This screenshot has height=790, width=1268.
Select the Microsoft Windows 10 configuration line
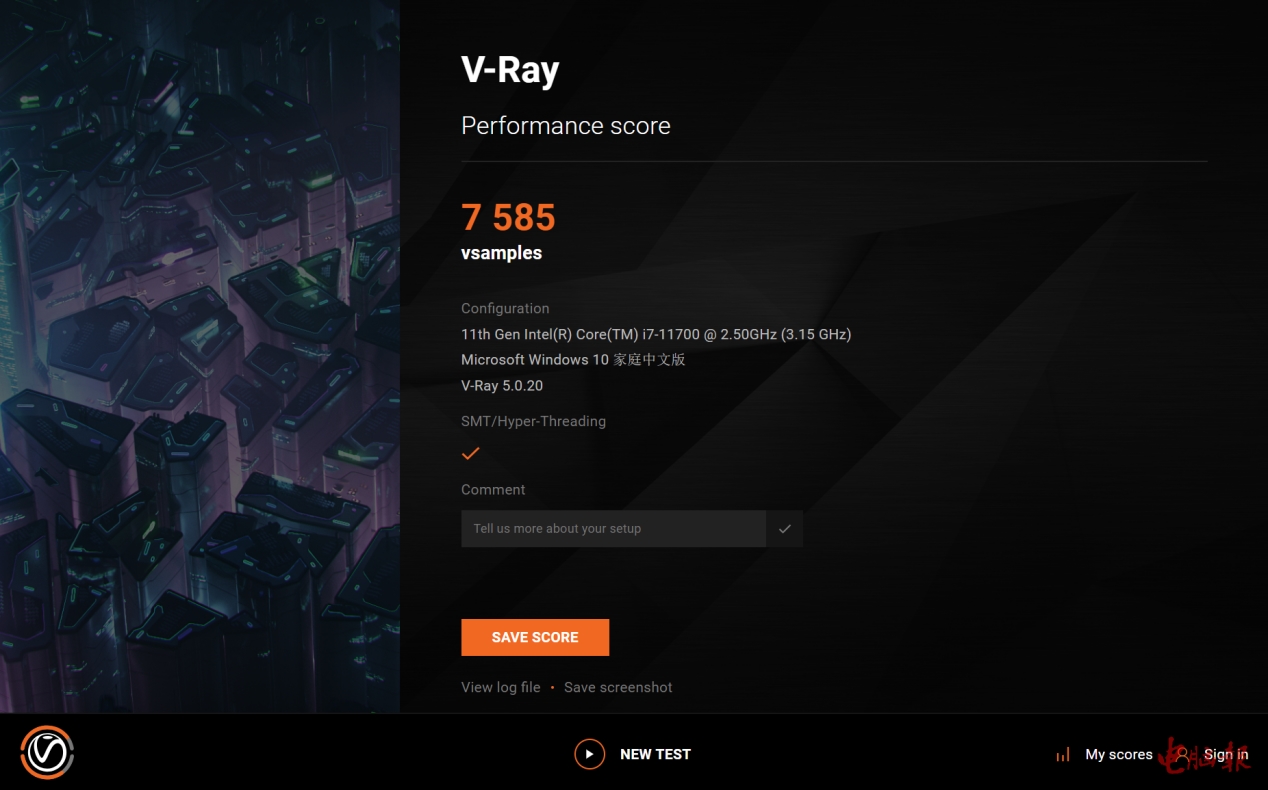[573, 360]
